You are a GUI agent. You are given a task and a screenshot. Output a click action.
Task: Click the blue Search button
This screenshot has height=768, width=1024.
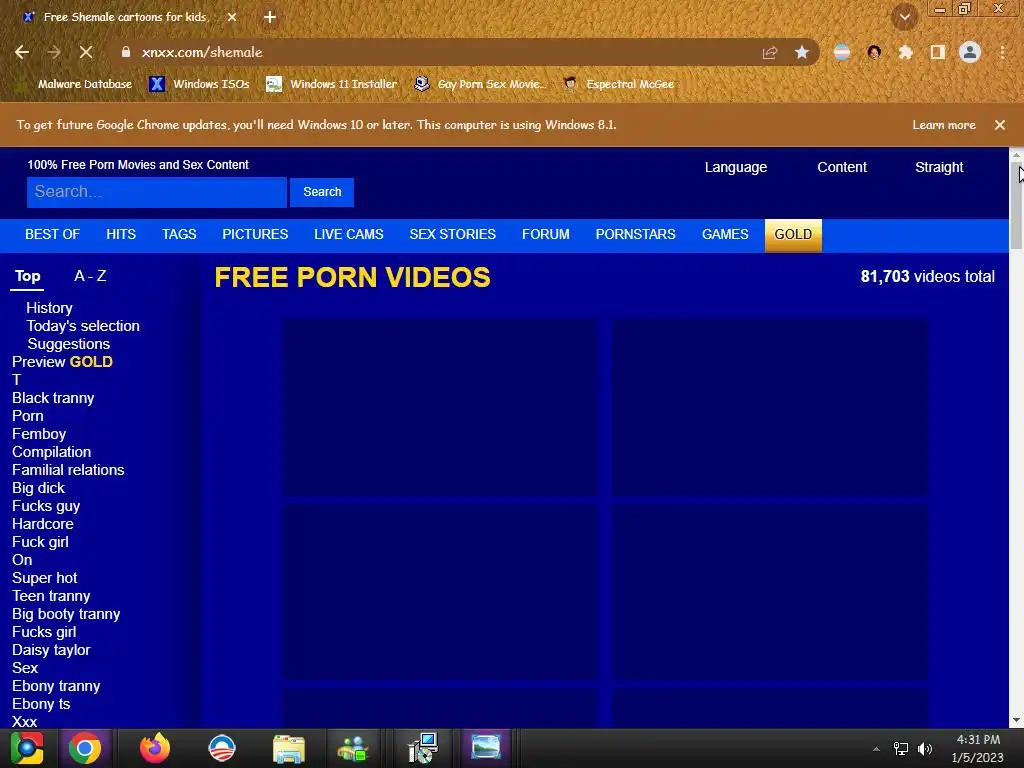click(x=322, y=192)
